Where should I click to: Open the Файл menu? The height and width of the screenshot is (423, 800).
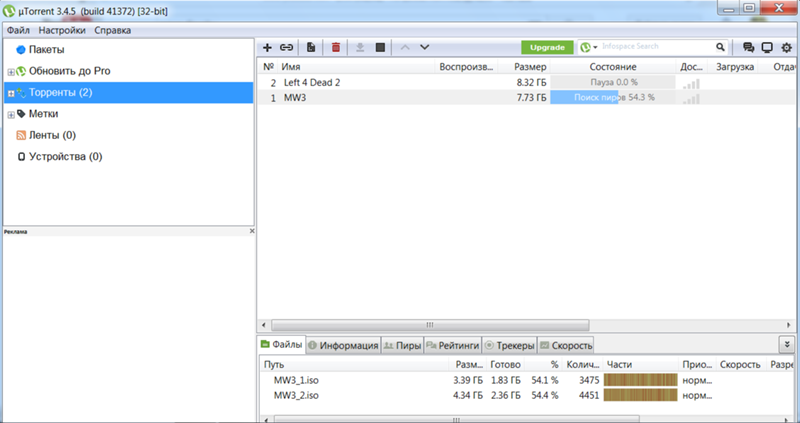coord(18,30)
